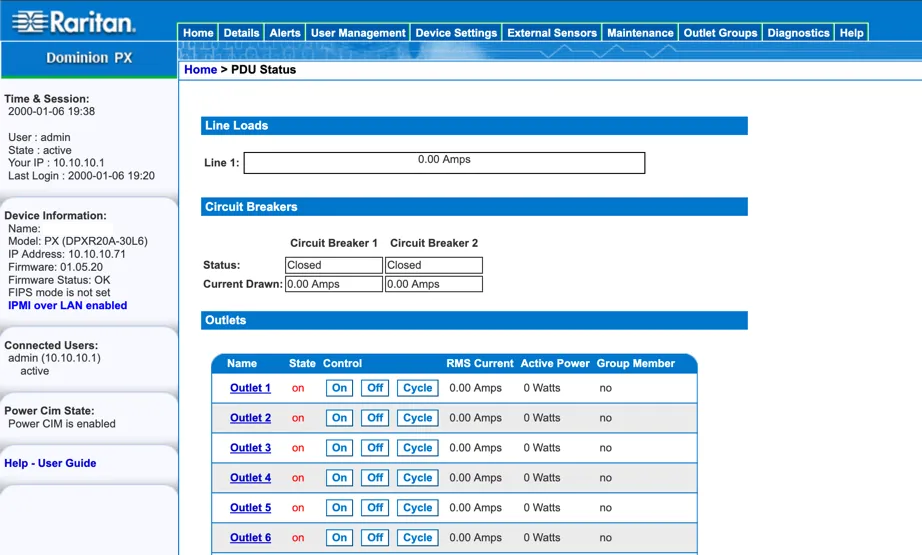
Task: Open the Outlet 3 link
Action: [x=250, y=448]
